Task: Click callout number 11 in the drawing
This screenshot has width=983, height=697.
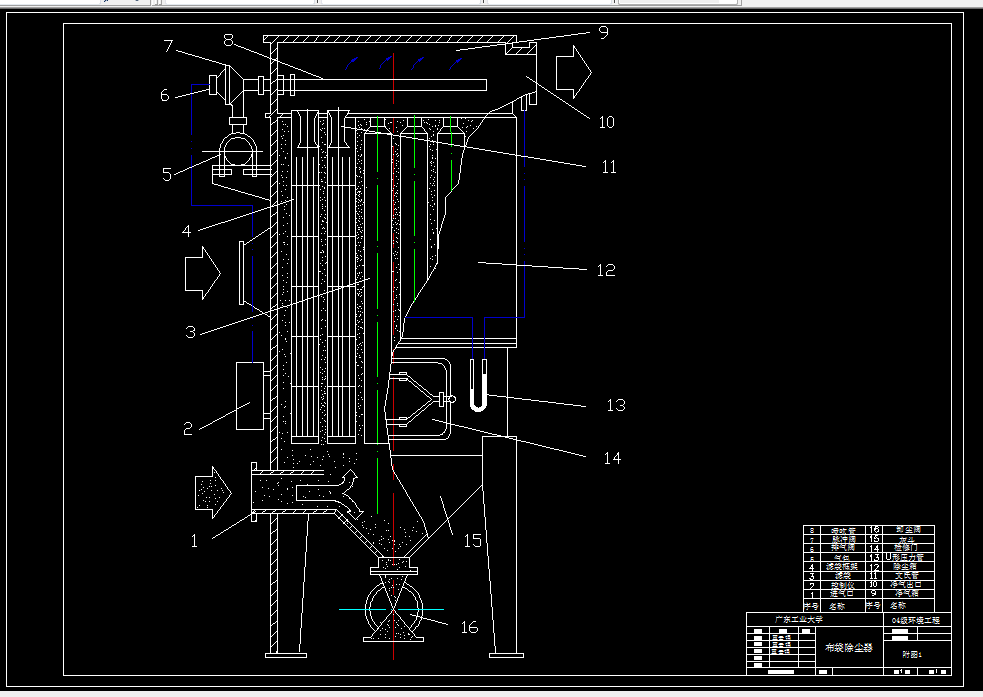Action: [x=609, y=167]
